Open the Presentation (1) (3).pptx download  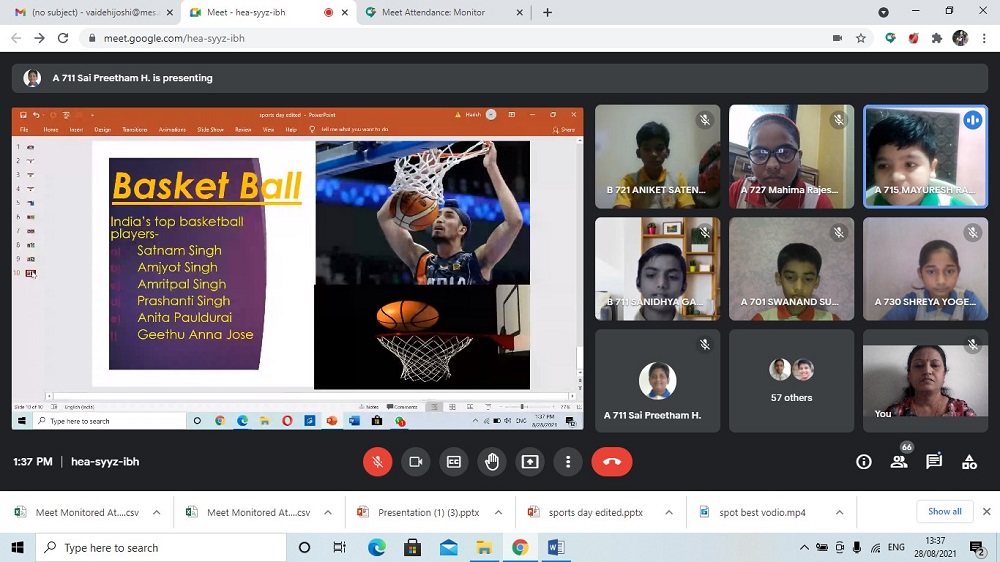[x=425, y=512]
